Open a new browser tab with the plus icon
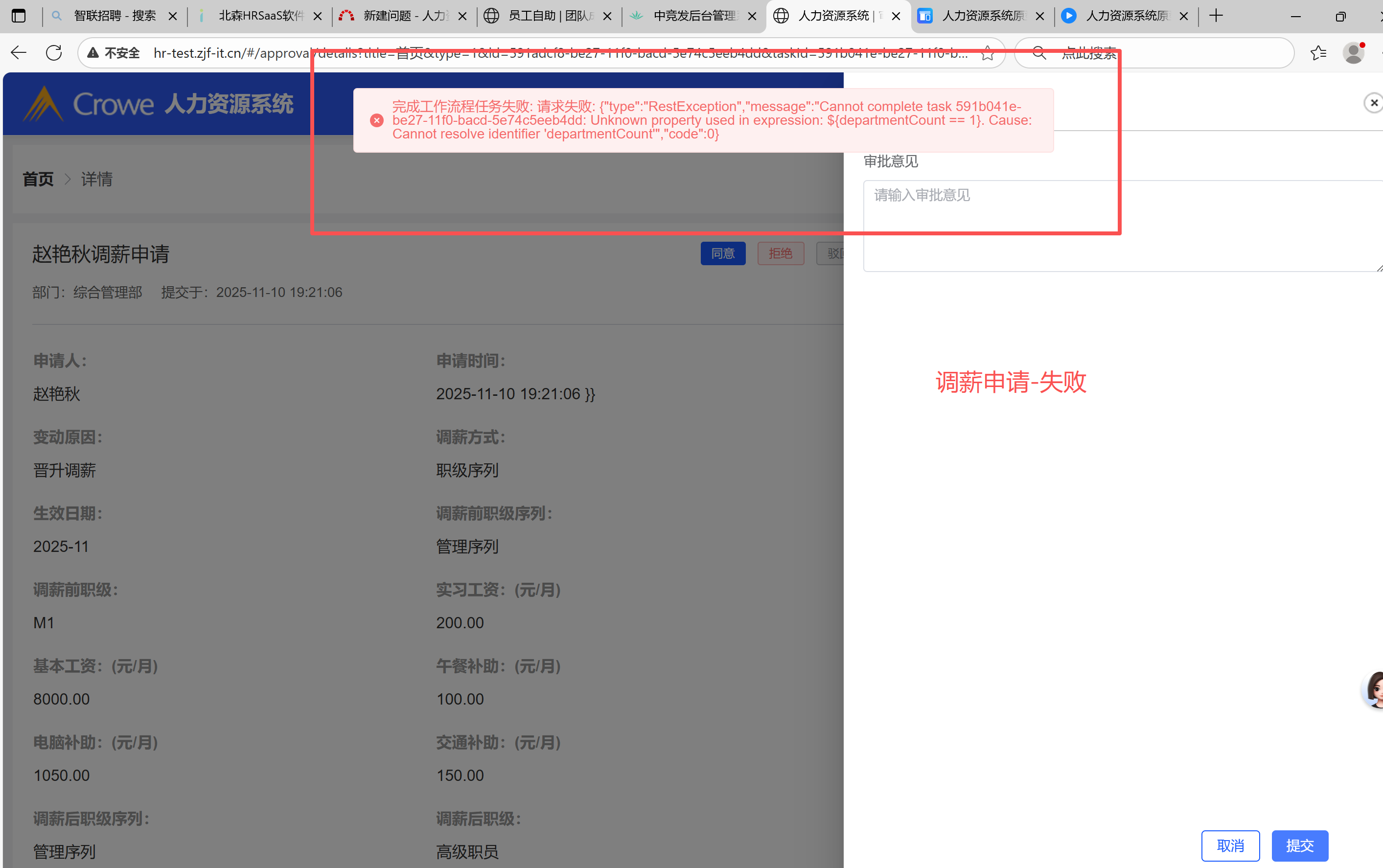 click(x=1216, y=16)
